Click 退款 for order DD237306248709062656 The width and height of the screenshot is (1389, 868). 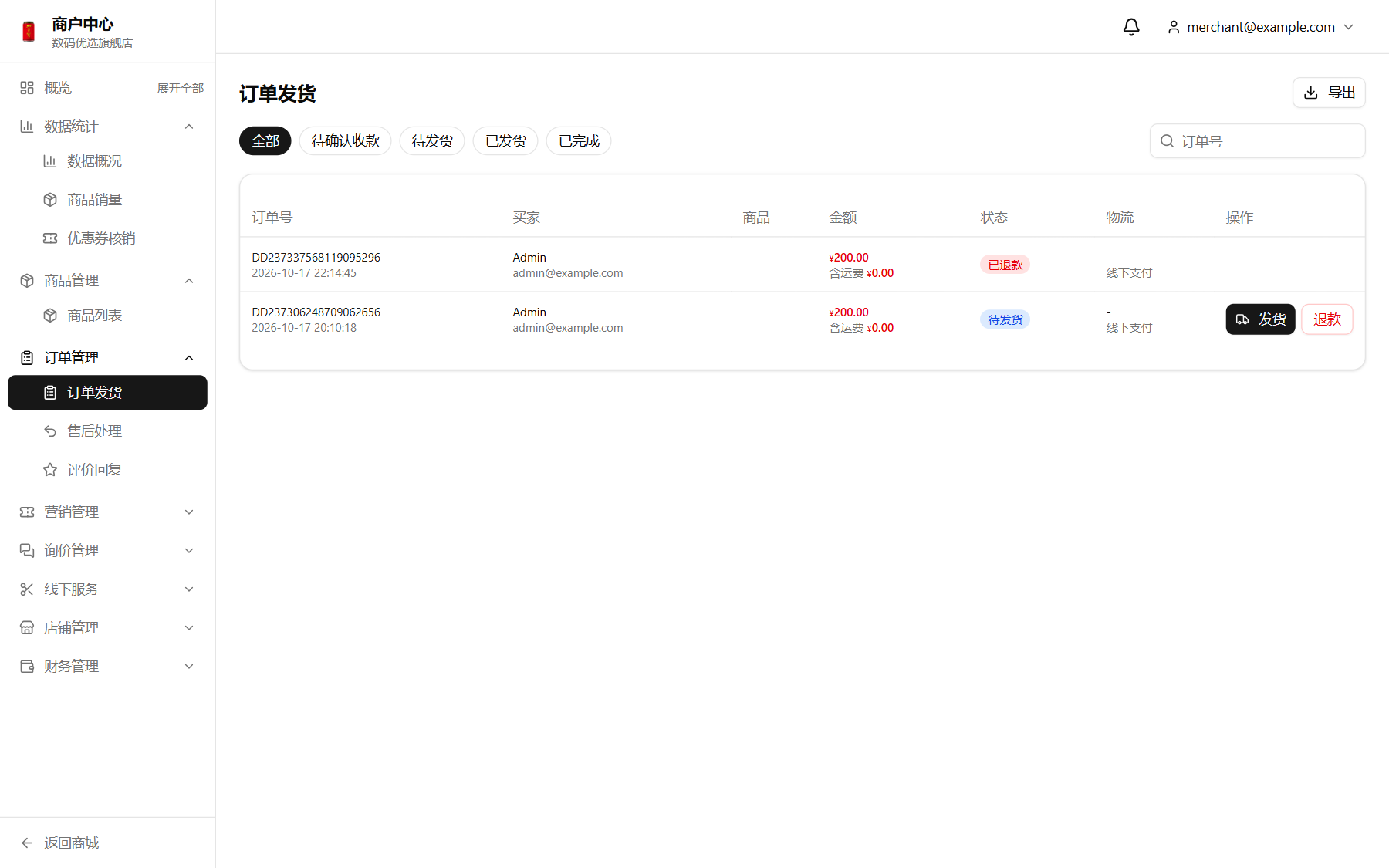click(x=1327, y=319)
